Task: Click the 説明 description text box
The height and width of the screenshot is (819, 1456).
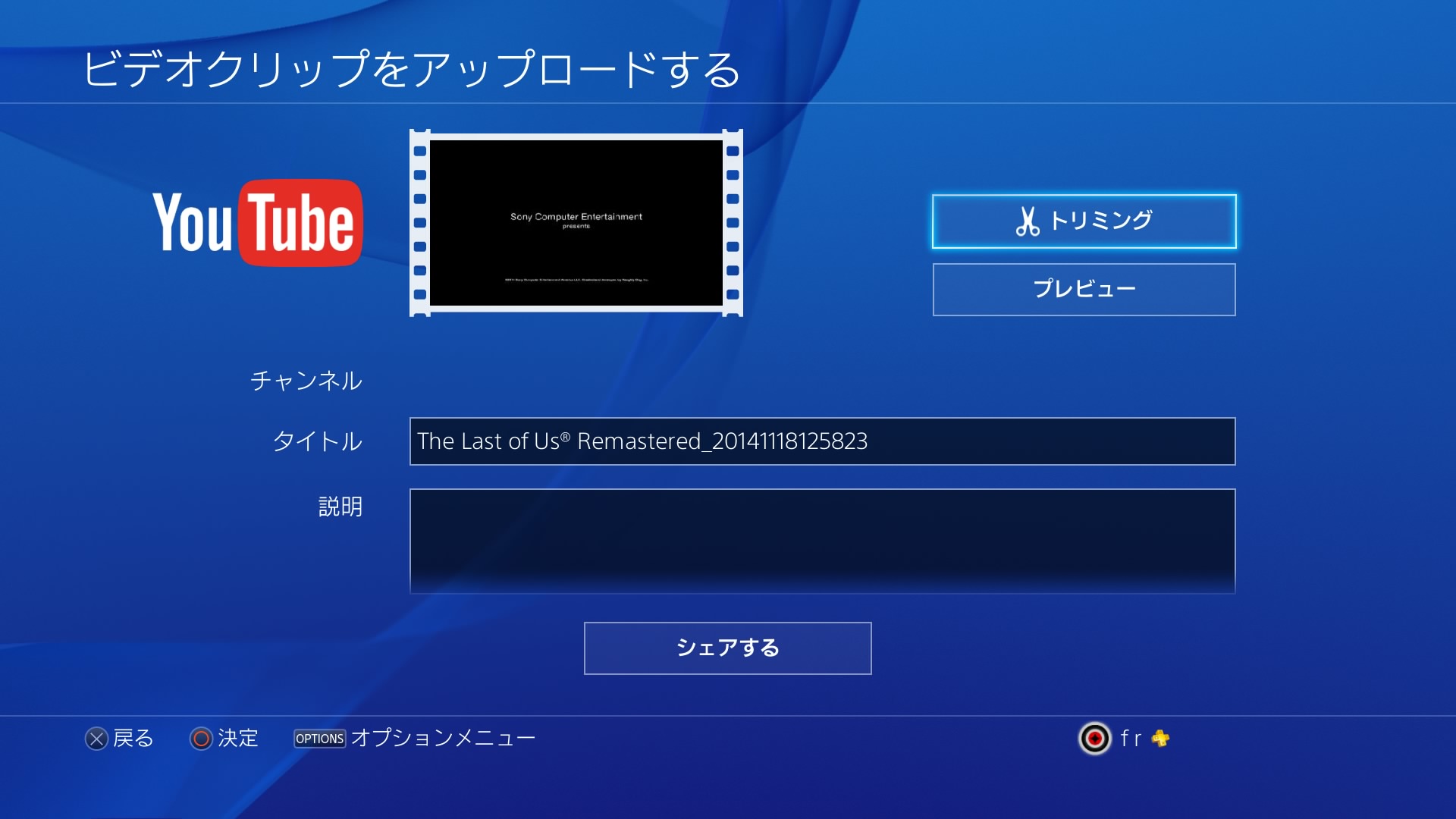Action: pos(822,541)
